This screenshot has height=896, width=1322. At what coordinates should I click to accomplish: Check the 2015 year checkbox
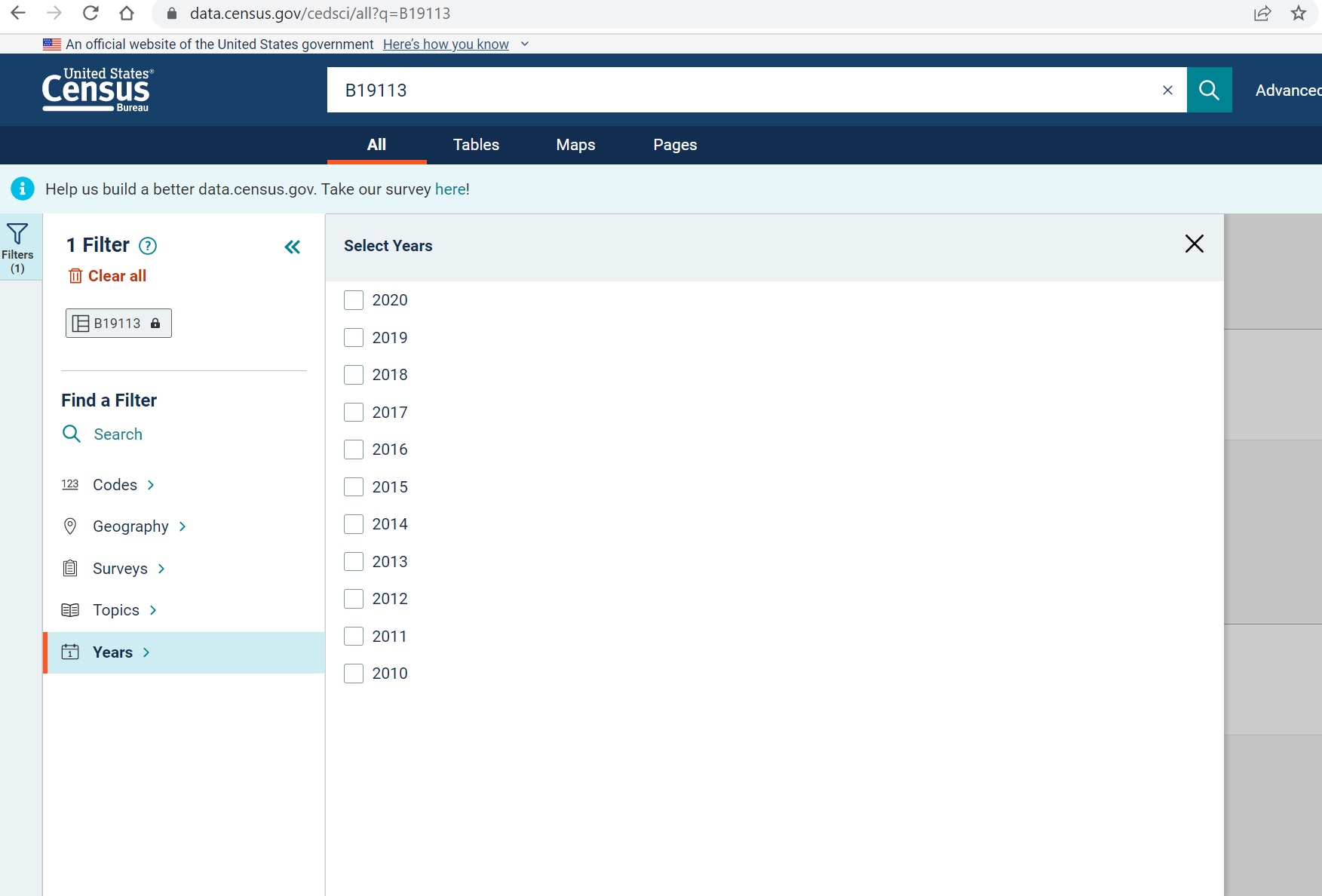[354, 486]
